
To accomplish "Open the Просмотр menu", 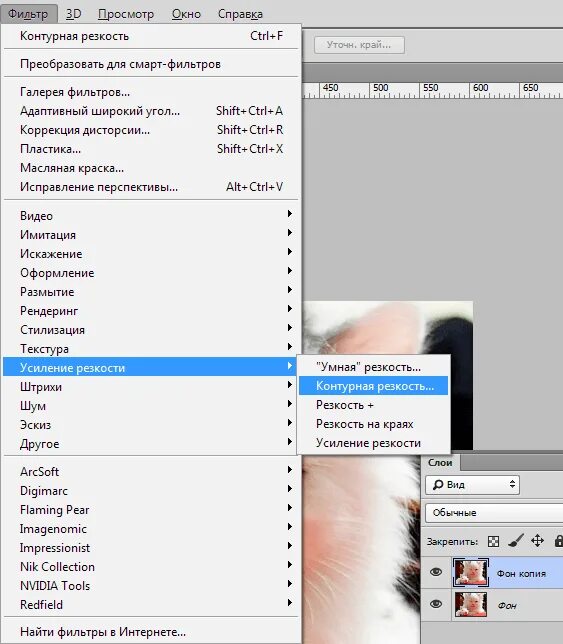I will click(x=126, y=14).
